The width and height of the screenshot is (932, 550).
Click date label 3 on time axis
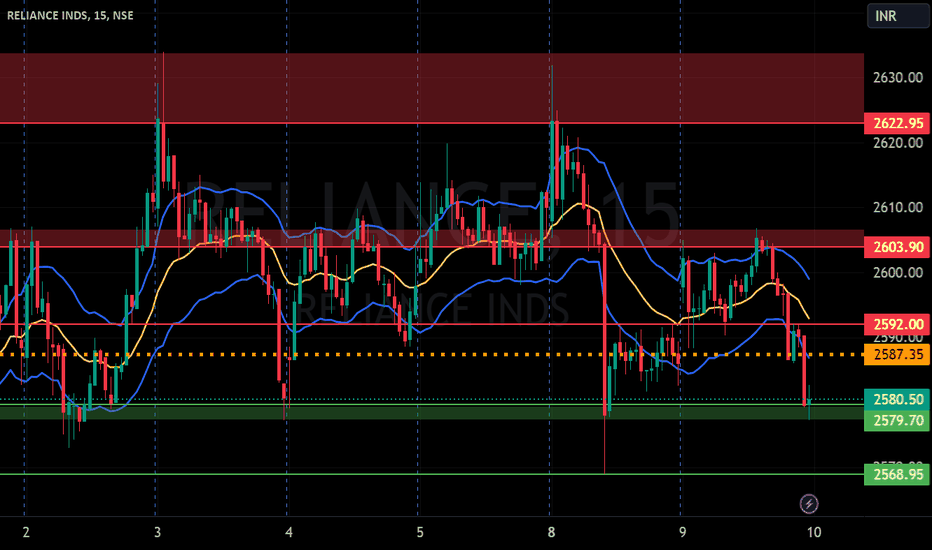tap(157, 532)
